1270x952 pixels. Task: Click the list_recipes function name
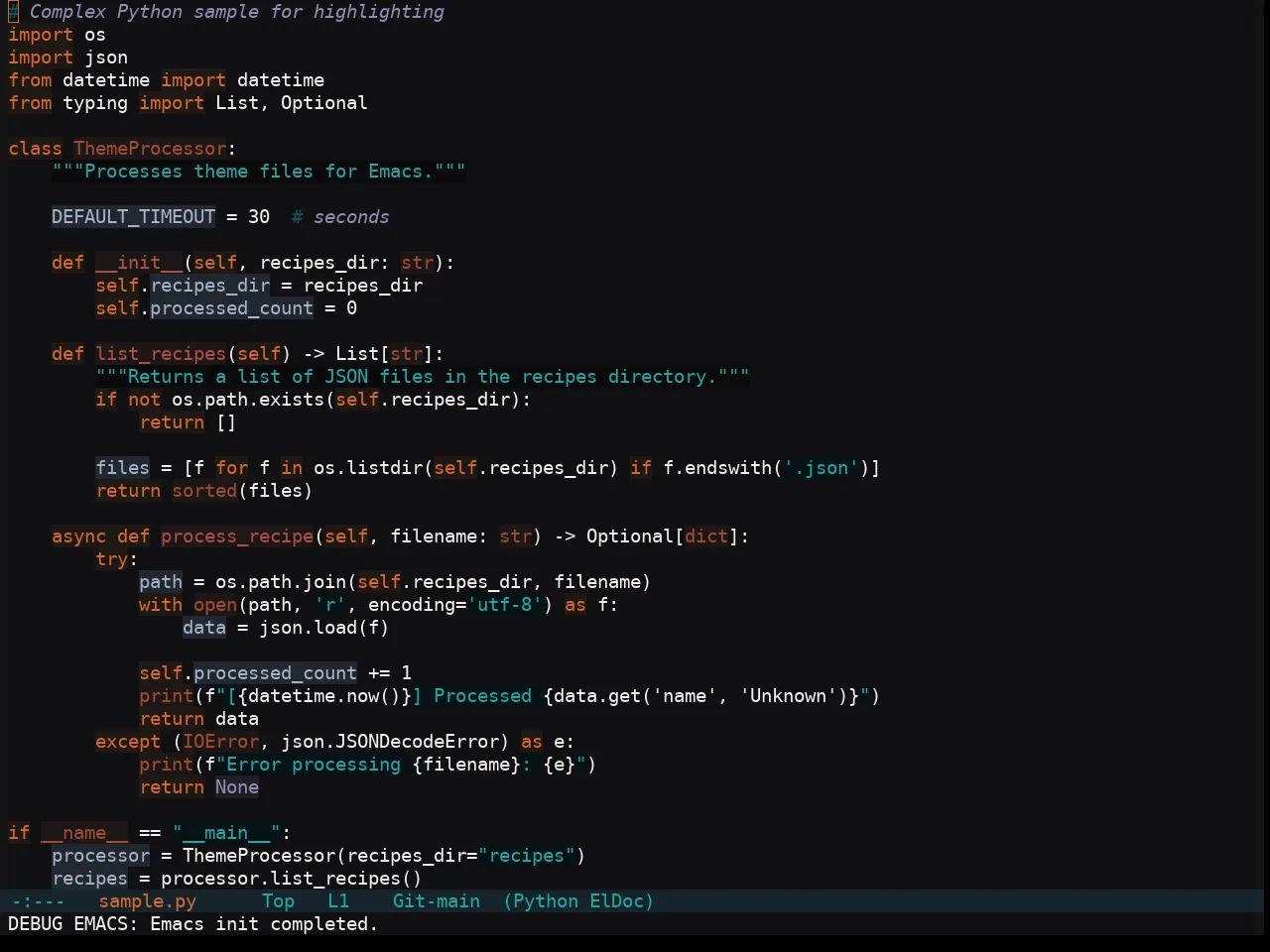point(161,354)
